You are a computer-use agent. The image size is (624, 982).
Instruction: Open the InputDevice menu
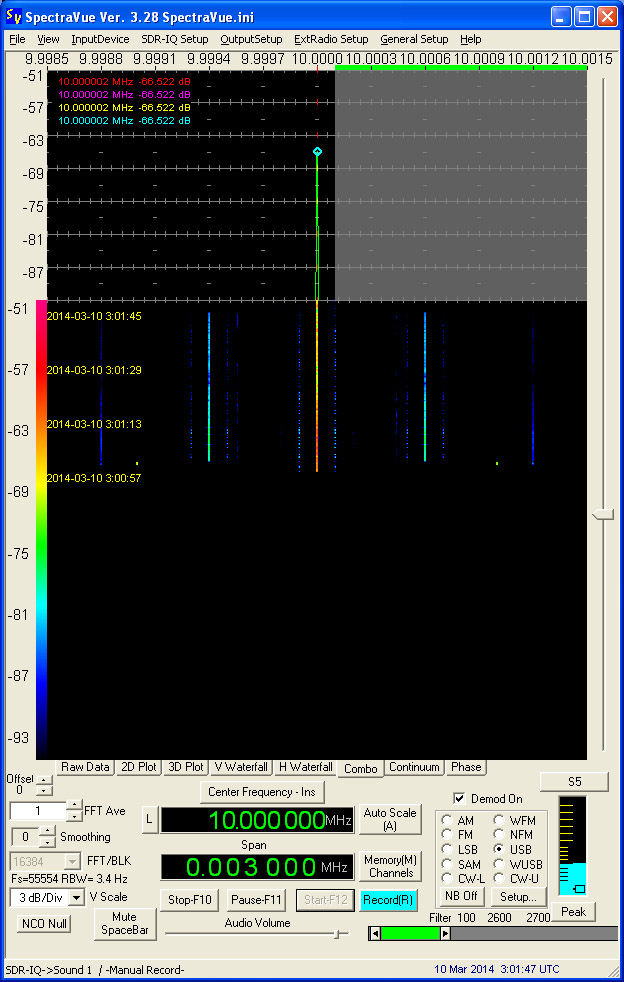pyautogui.click(x=100, y=39)
